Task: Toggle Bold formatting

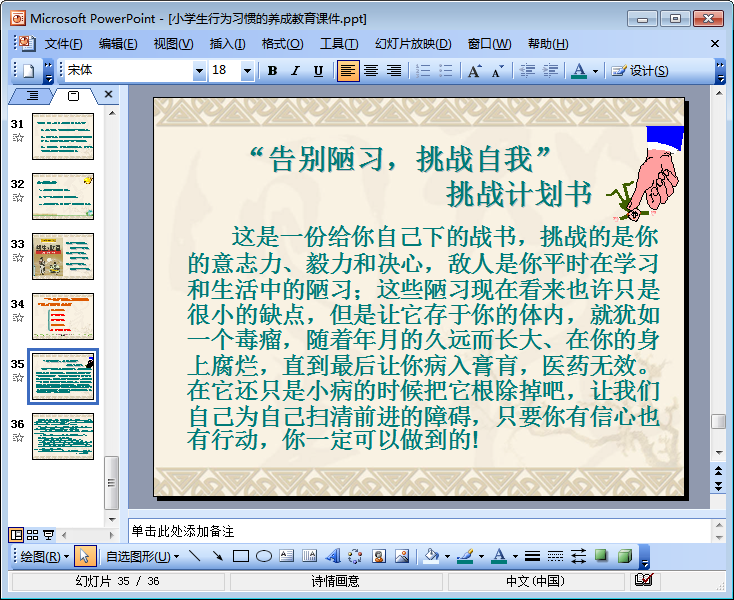Action: coord(272,71)
